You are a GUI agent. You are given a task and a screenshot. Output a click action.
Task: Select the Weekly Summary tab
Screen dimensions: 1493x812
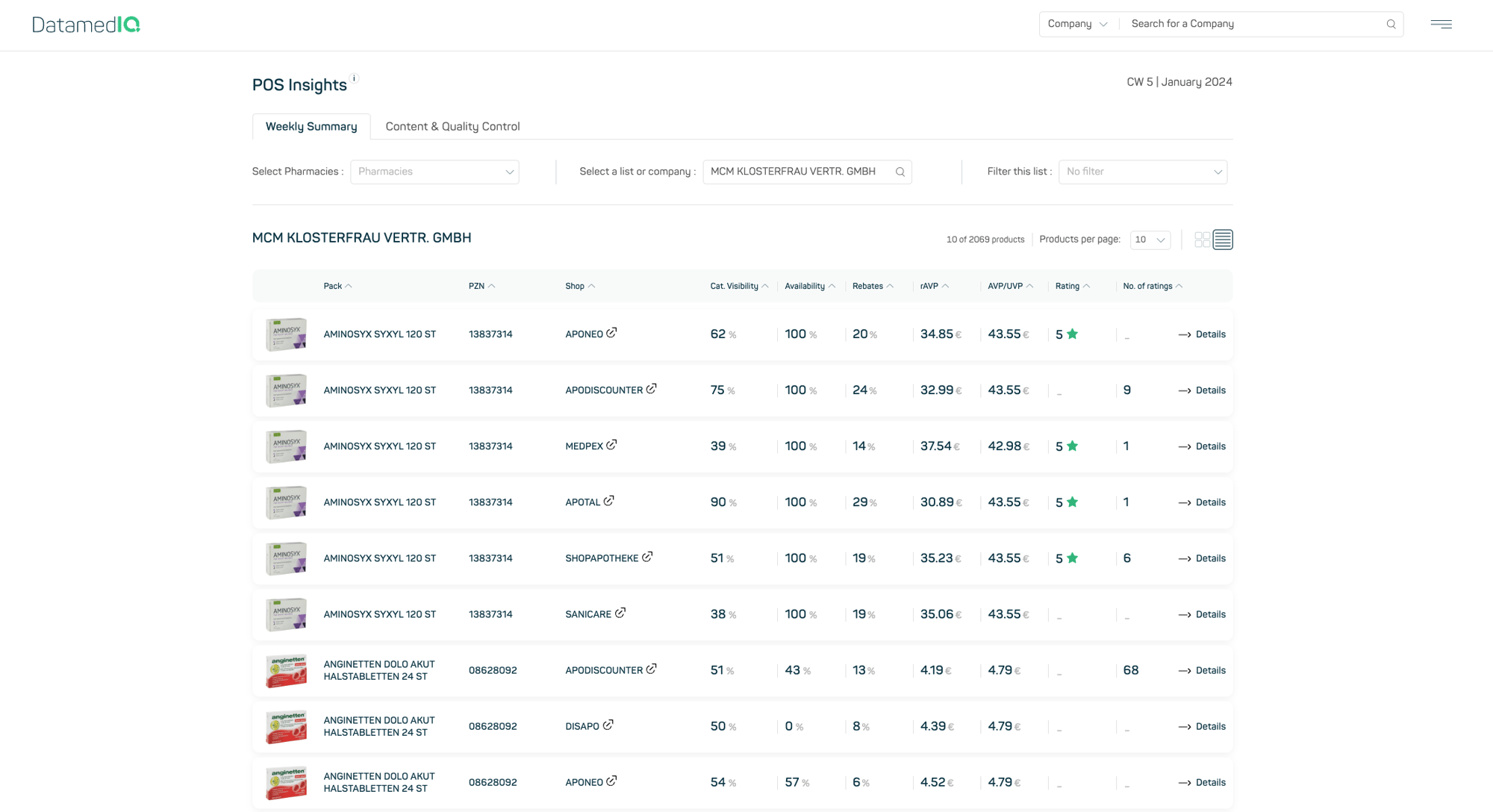tap(311, 126)
